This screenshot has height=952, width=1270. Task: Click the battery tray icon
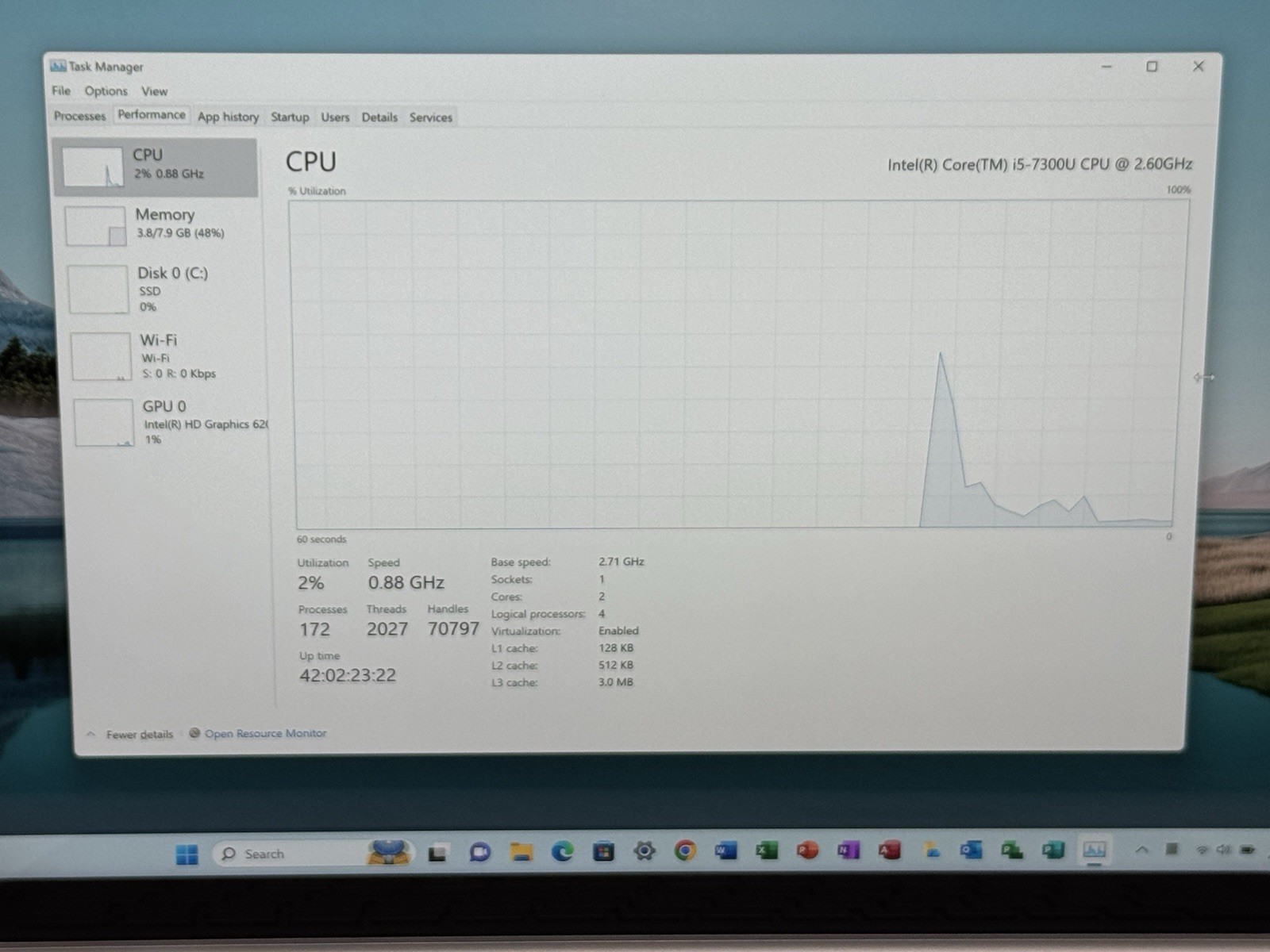1247,850
